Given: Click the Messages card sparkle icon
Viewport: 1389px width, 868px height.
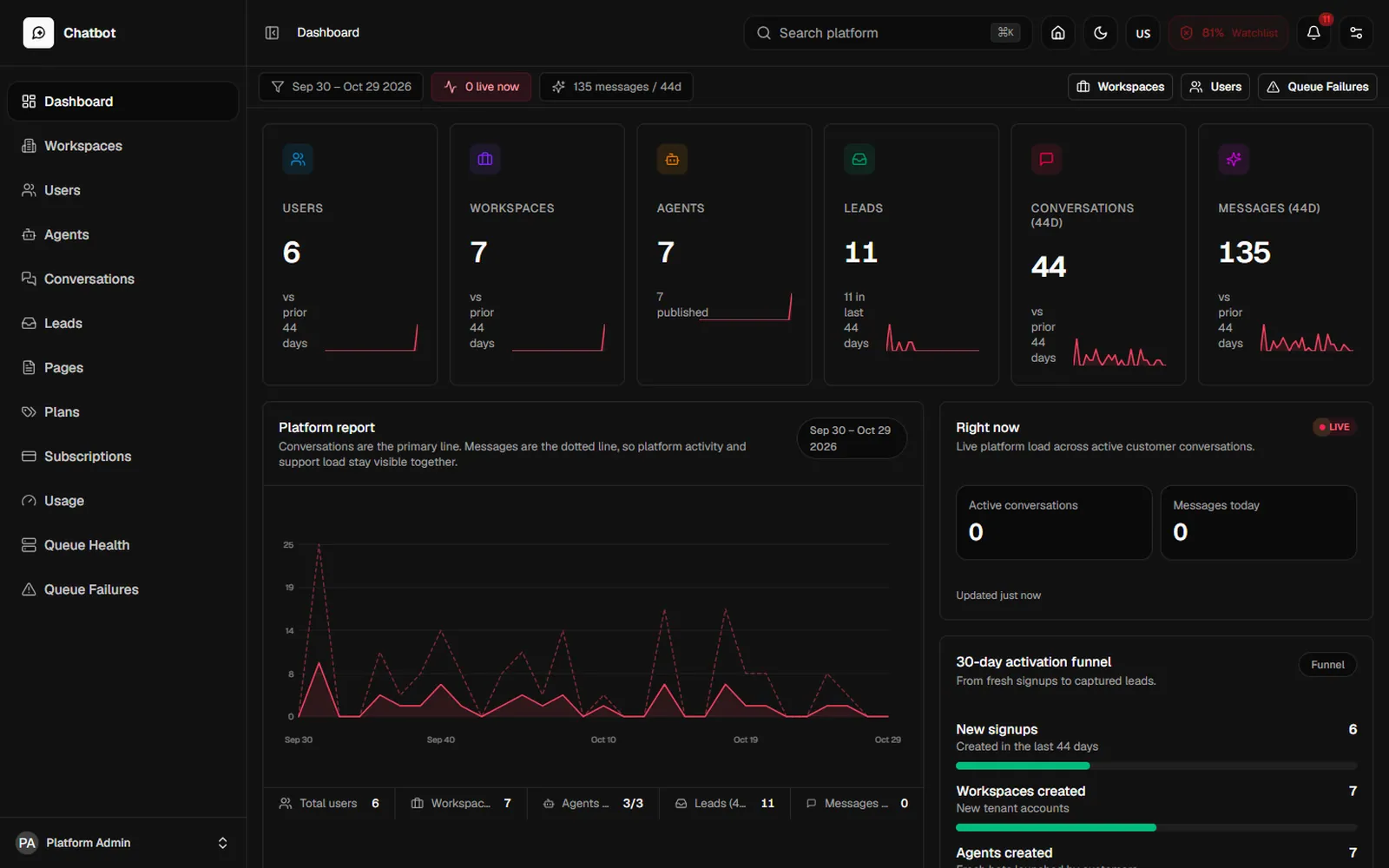Looking at the screenshot, I should pos(1234,159).
